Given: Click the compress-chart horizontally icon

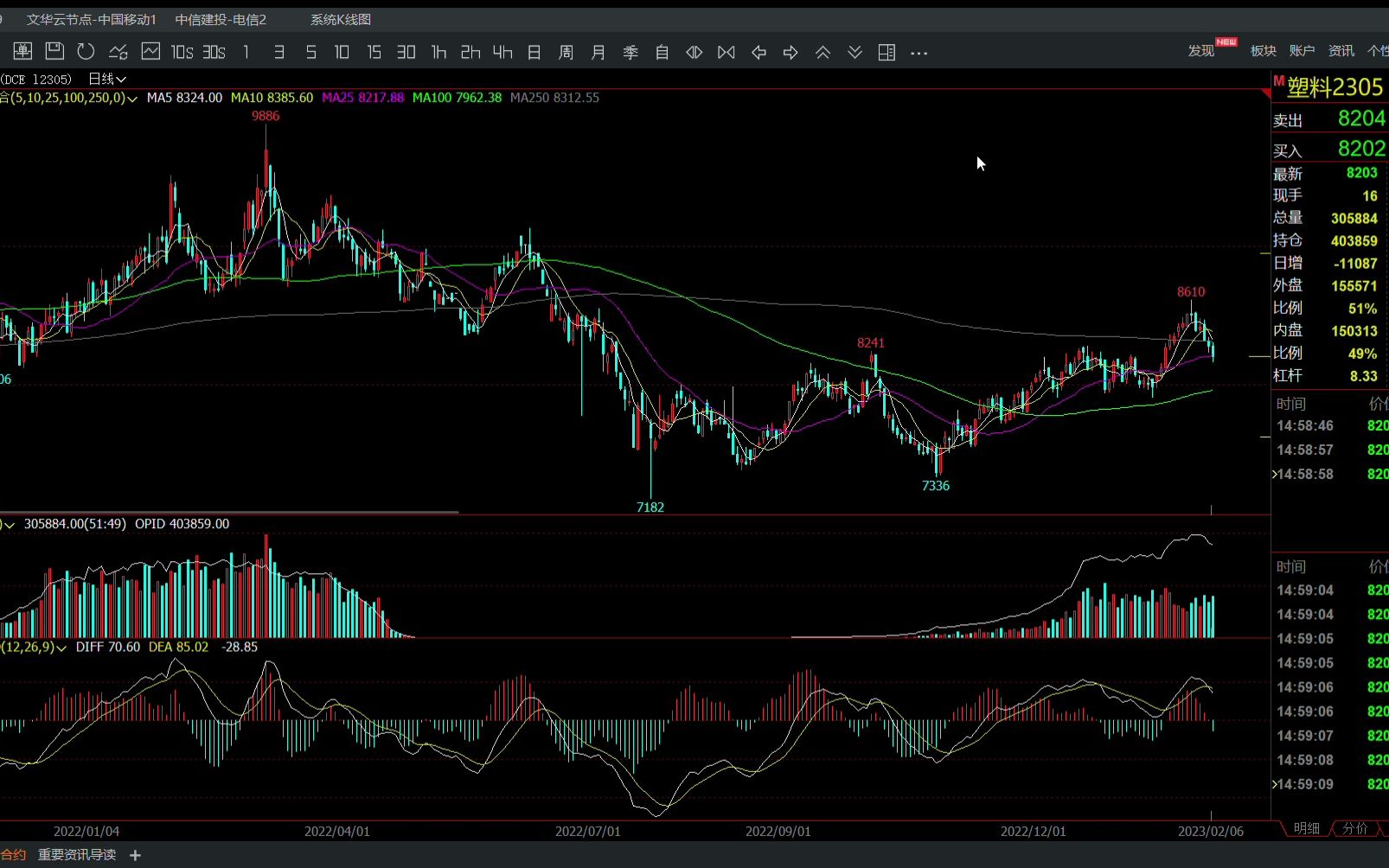Looking at the screenshot, I should tap(727, 53).
